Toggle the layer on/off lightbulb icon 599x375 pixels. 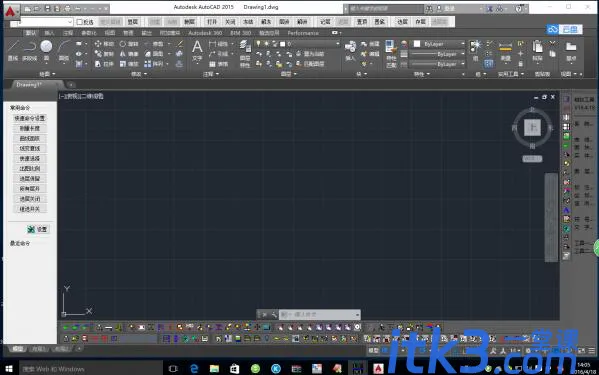pyautogui.click(x=258, y=44)
